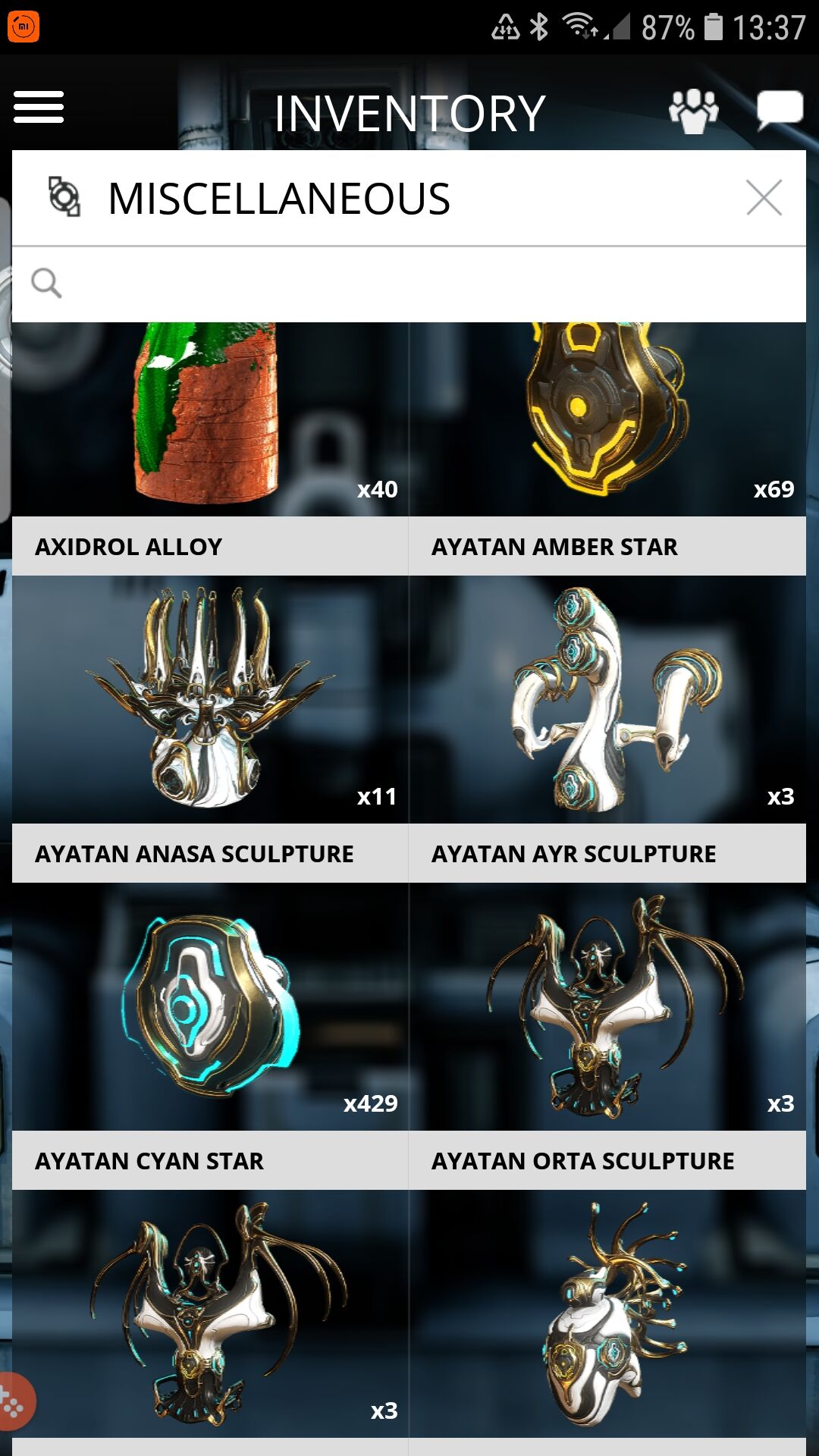Tap the orange Mi app status icon
Image resolution: width=819 pixels, height=1456 pixels.
tap(23, 27)
